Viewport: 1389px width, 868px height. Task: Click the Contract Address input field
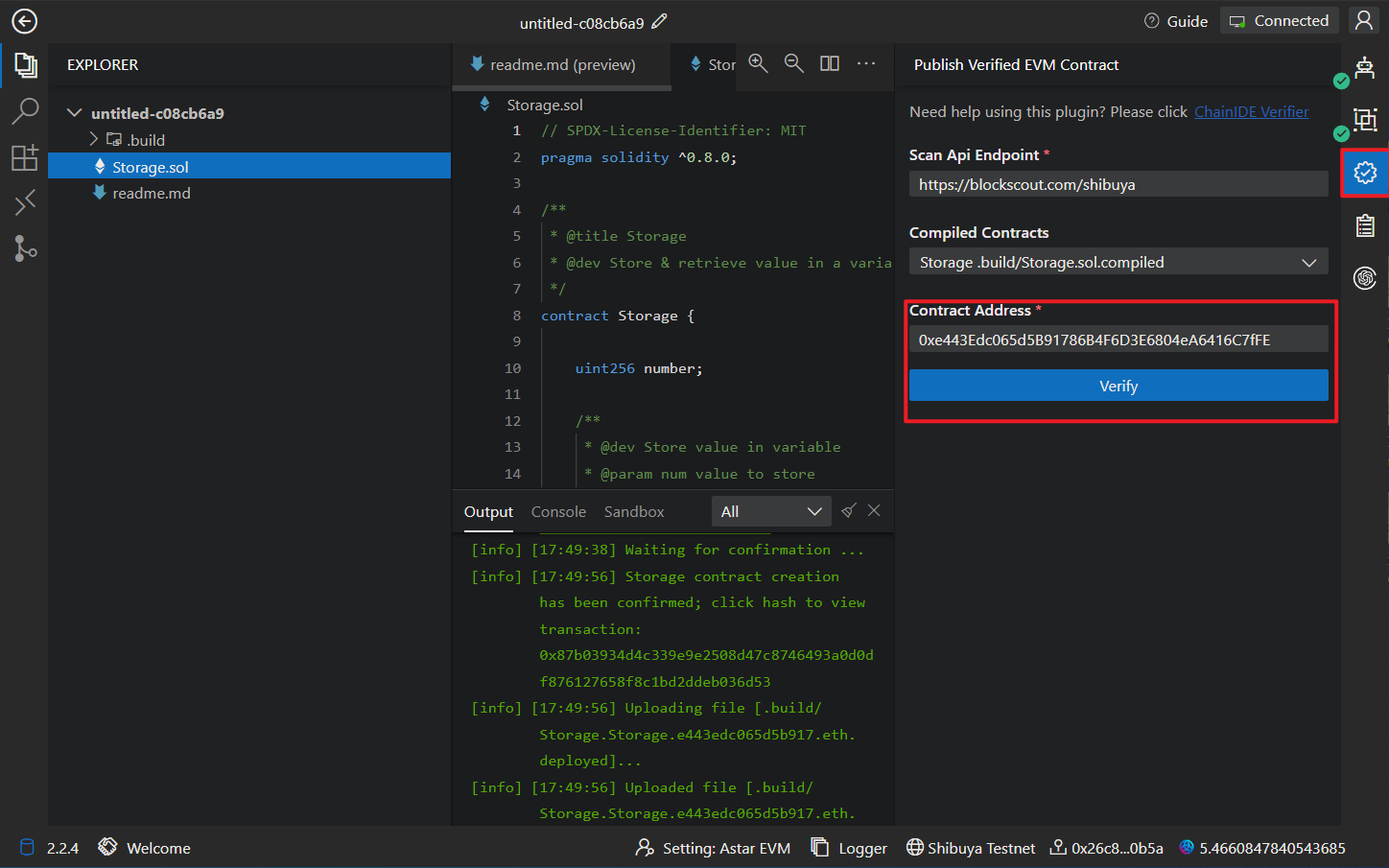[1118, 340]
